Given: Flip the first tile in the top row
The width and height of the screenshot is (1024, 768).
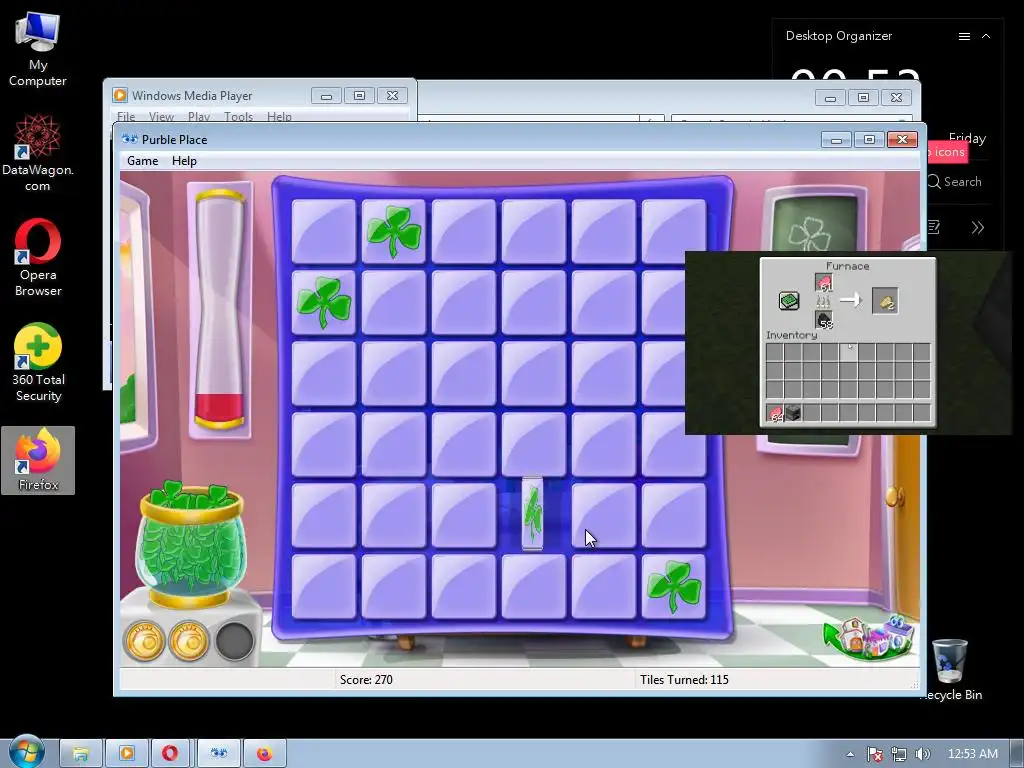Looking at the screenshot, I should click(x=324, y=231).
